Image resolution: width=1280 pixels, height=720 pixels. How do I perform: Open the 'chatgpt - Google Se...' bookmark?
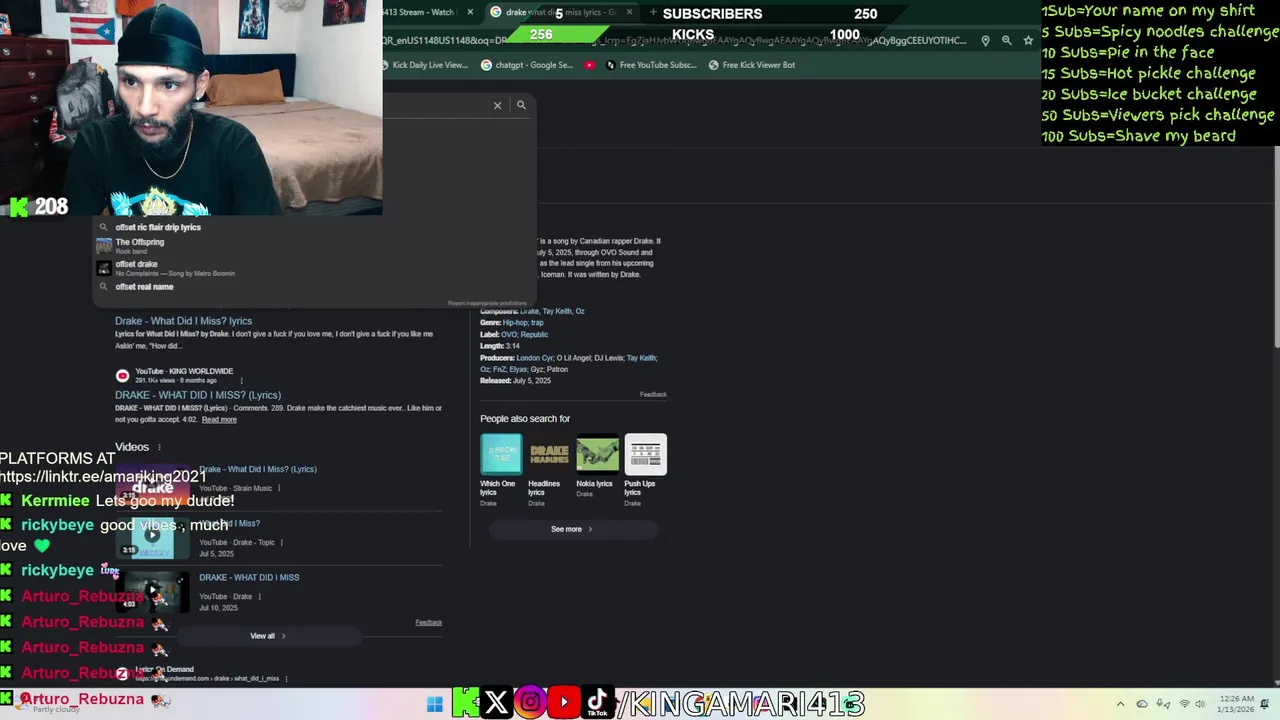click(527, 65)
